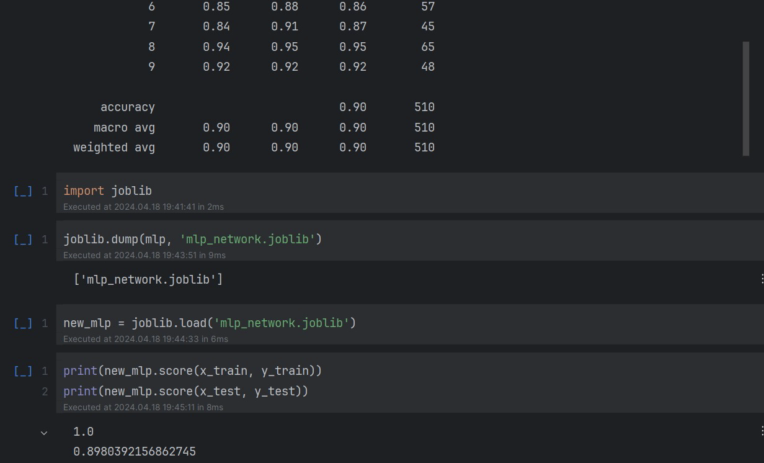The height and width of the screenshot is (463, 764).
Task: Click the run indicator beside joblib.load cell
Action: [23, 323]
